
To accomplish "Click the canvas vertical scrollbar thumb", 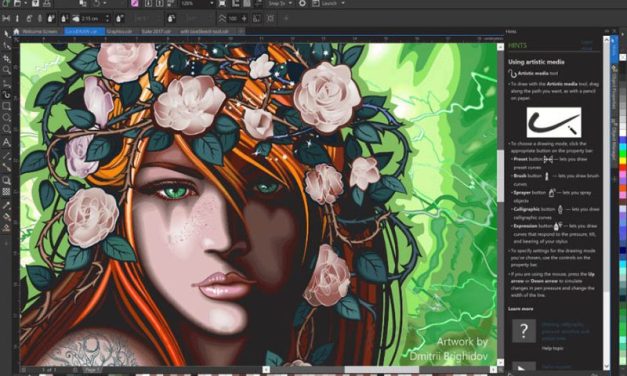I will (x=500, y=175).
